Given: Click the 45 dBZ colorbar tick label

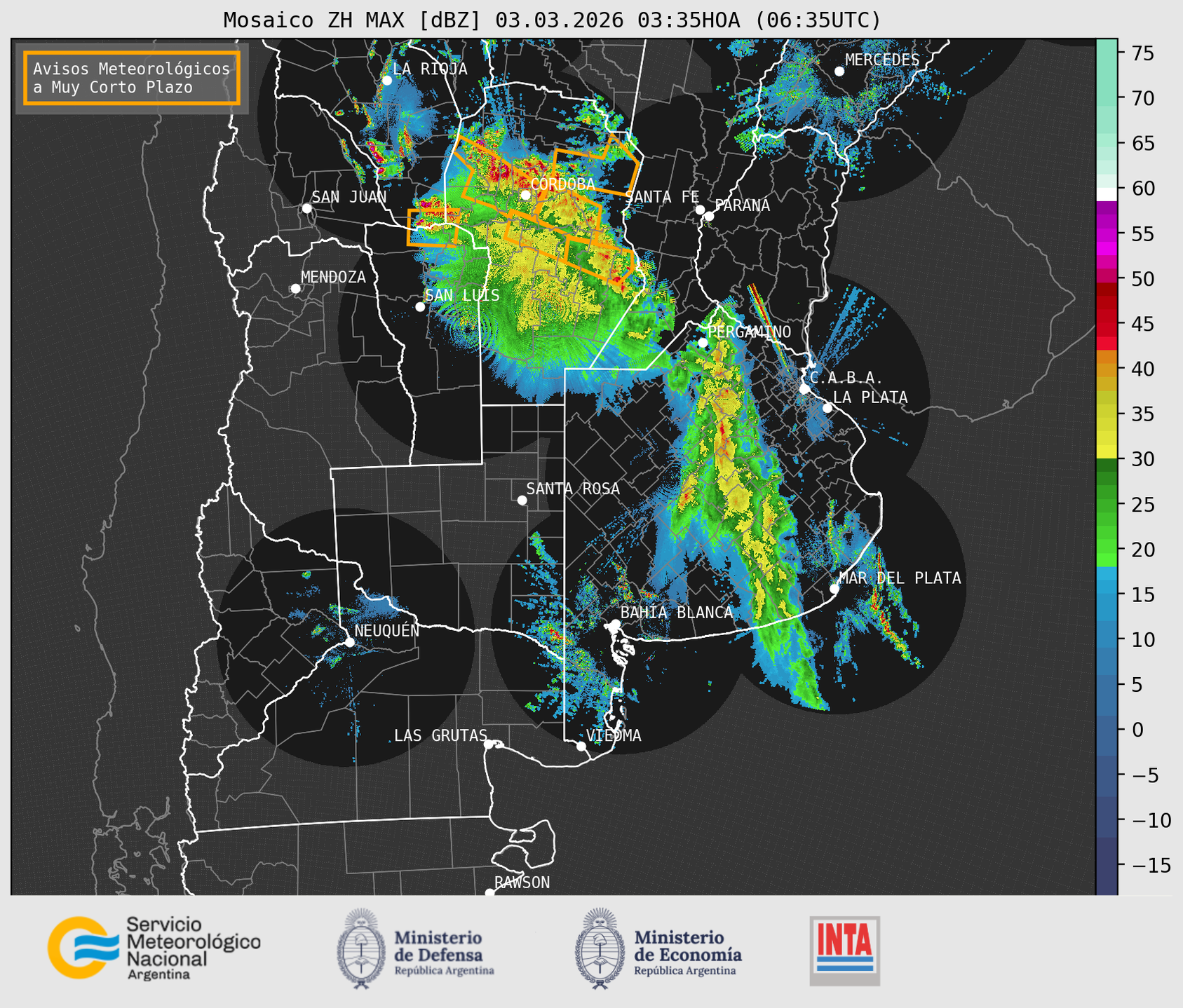Looking at the screenshot, I should [1142, 324].
